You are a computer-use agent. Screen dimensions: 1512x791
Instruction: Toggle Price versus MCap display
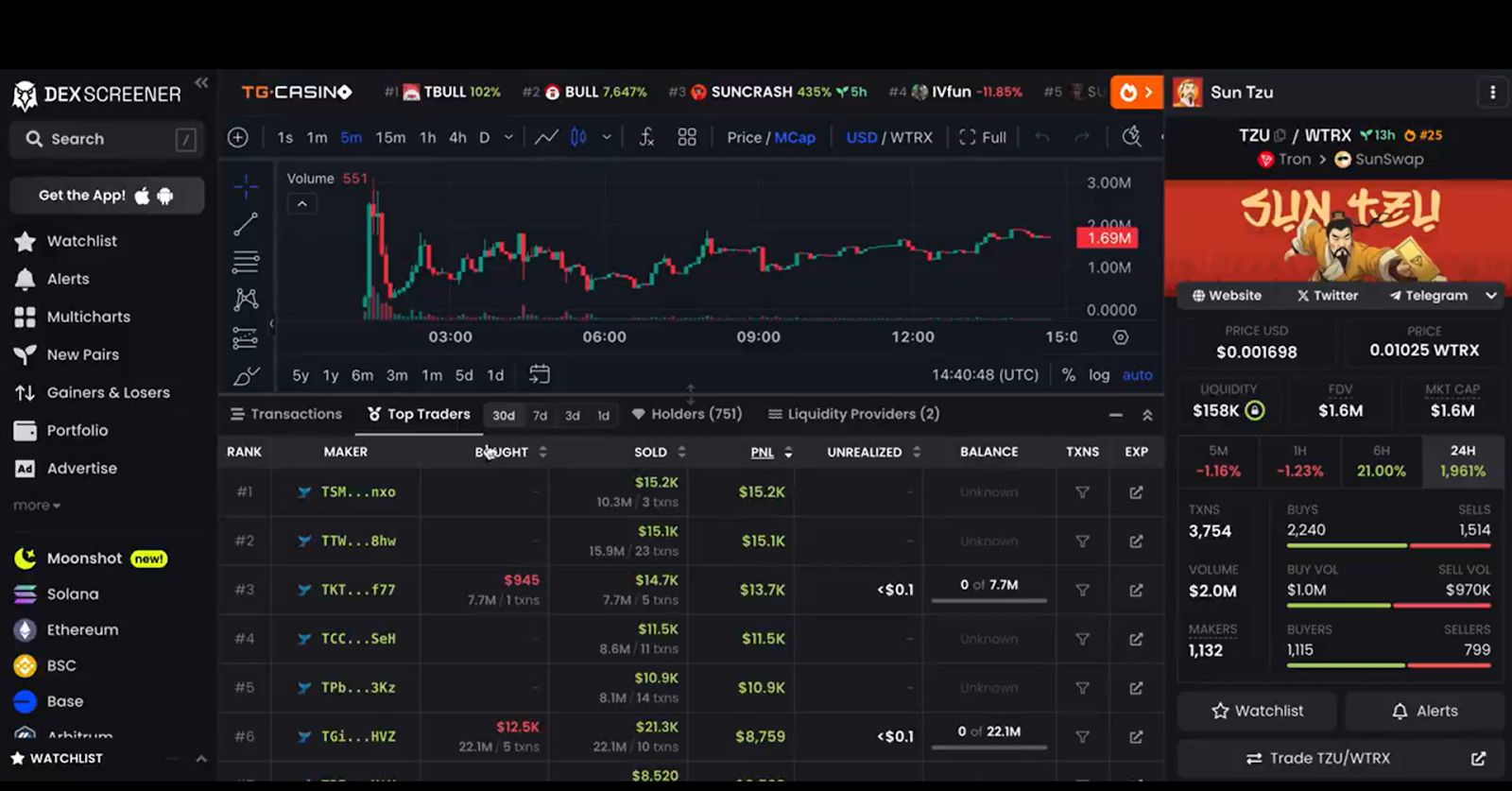(x=771, y=137)
